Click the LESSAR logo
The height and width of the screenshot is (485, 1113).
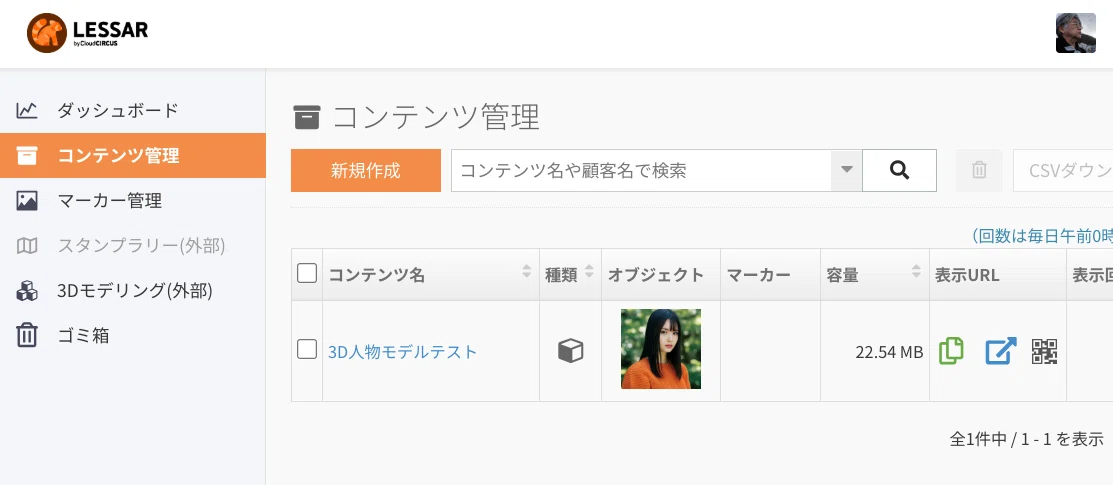point(87,33)
